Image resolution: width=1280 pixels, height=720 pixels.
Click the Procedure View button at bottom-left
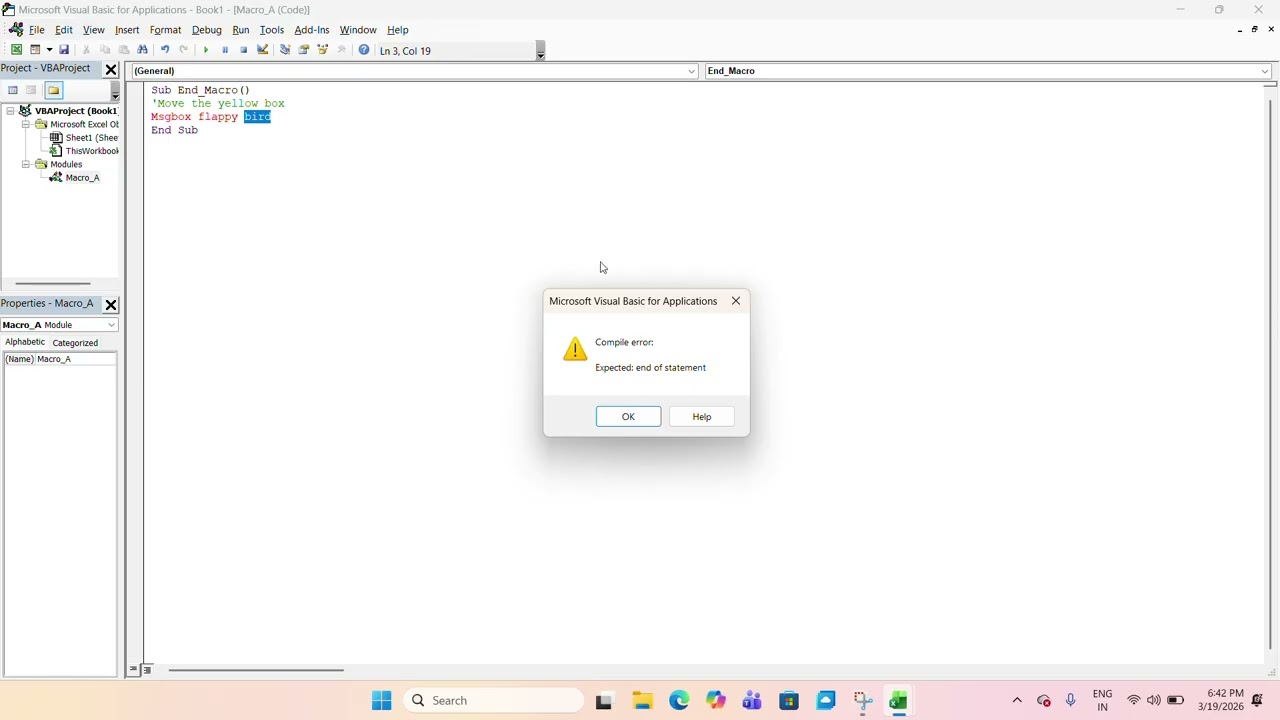pyautogui.click(x=133, y=670)
